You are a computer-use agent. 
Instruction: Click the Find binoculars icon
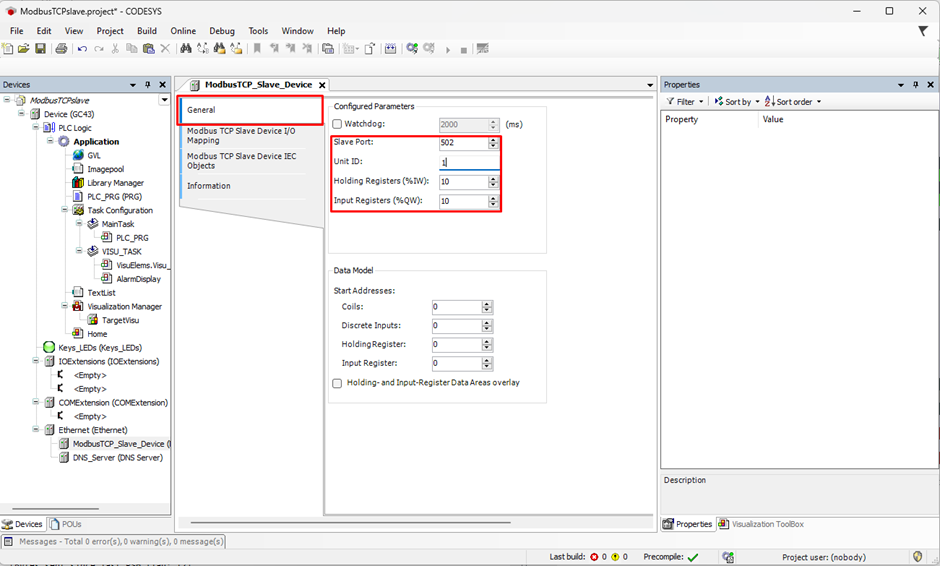[x=186, y=49]
